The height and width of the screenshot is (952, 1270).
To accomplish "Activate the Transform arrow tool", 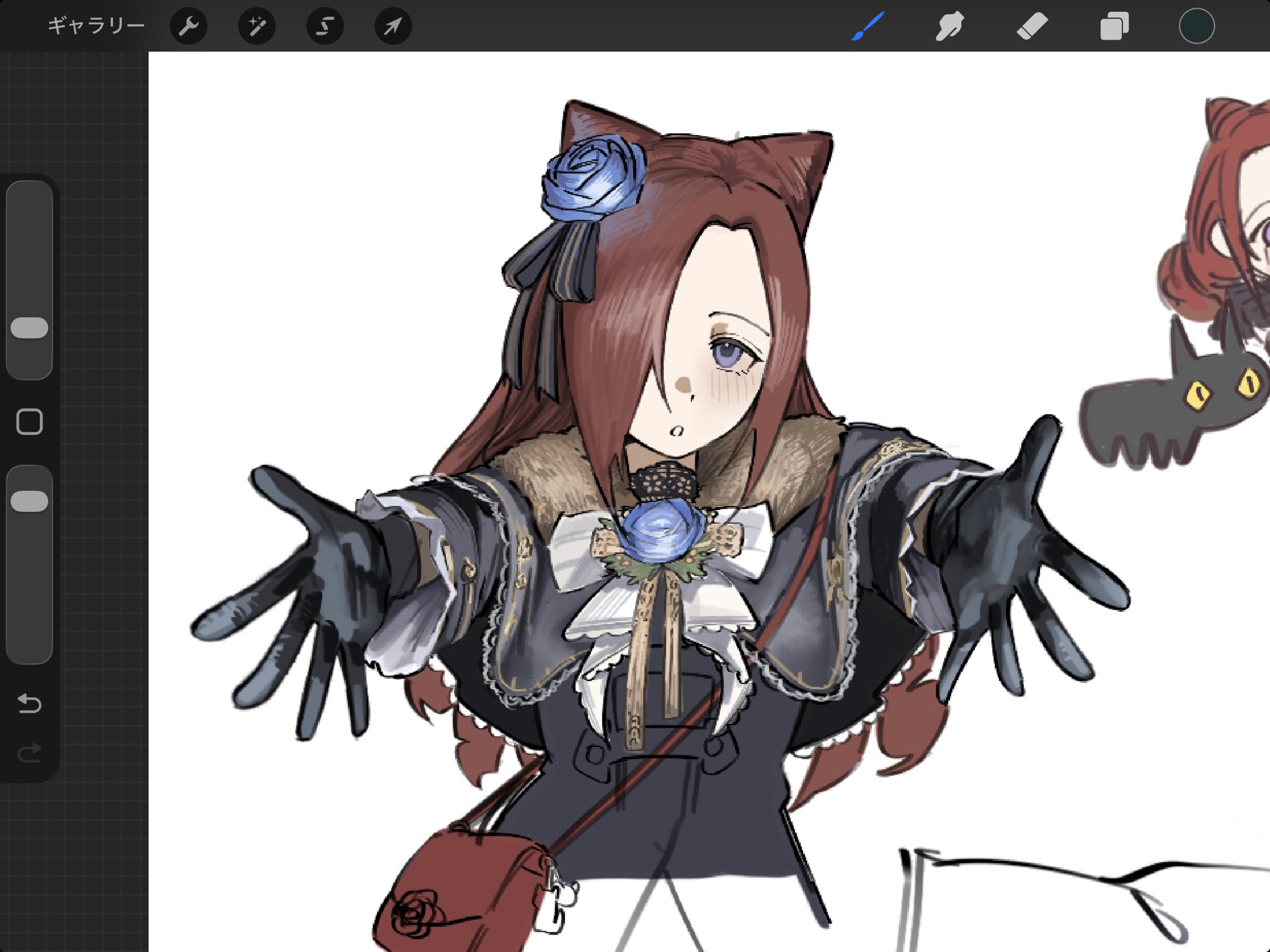I will [393, 26].
